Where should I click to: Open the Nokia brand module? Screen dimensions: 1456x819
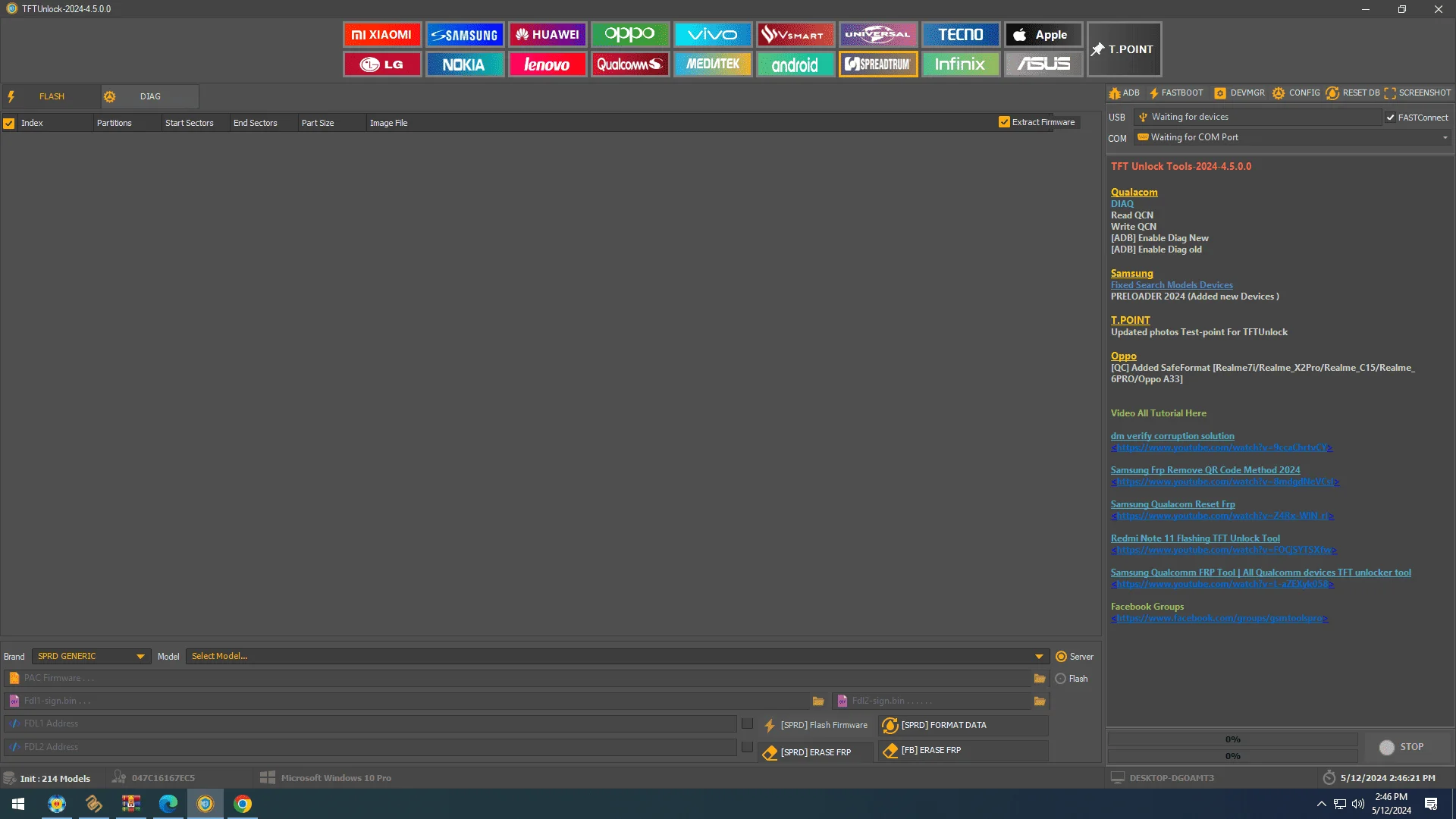tap(465, 64)
